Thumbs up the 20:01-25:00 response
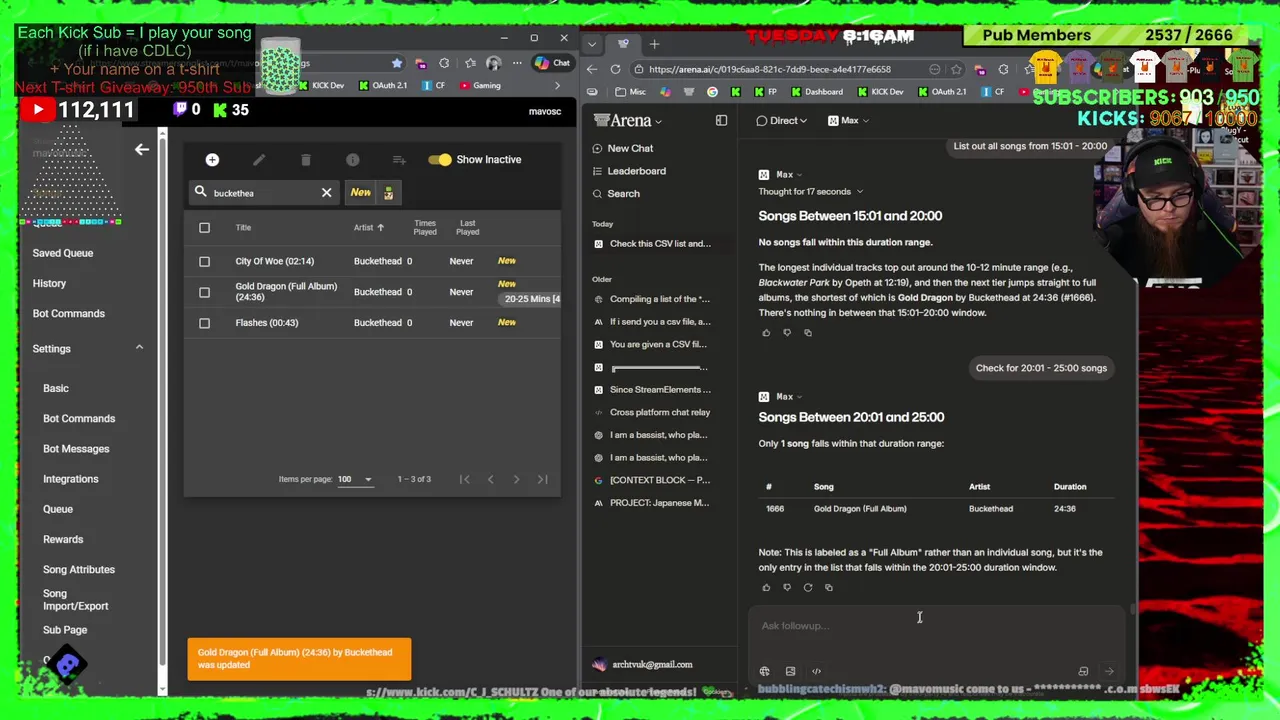1280x720 pixels. tap(766, 587)
